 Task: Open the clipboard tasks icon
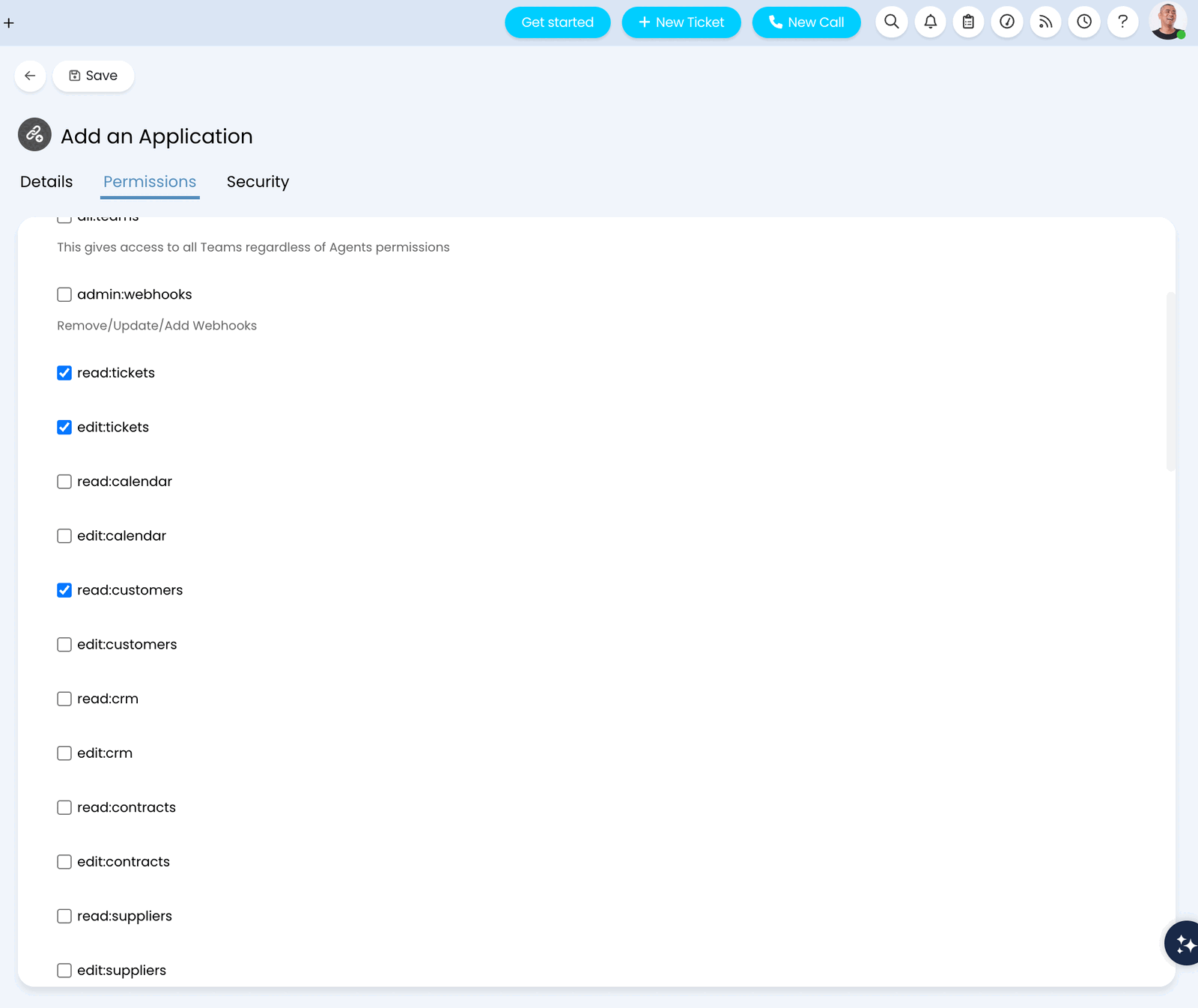pos(969,22)
